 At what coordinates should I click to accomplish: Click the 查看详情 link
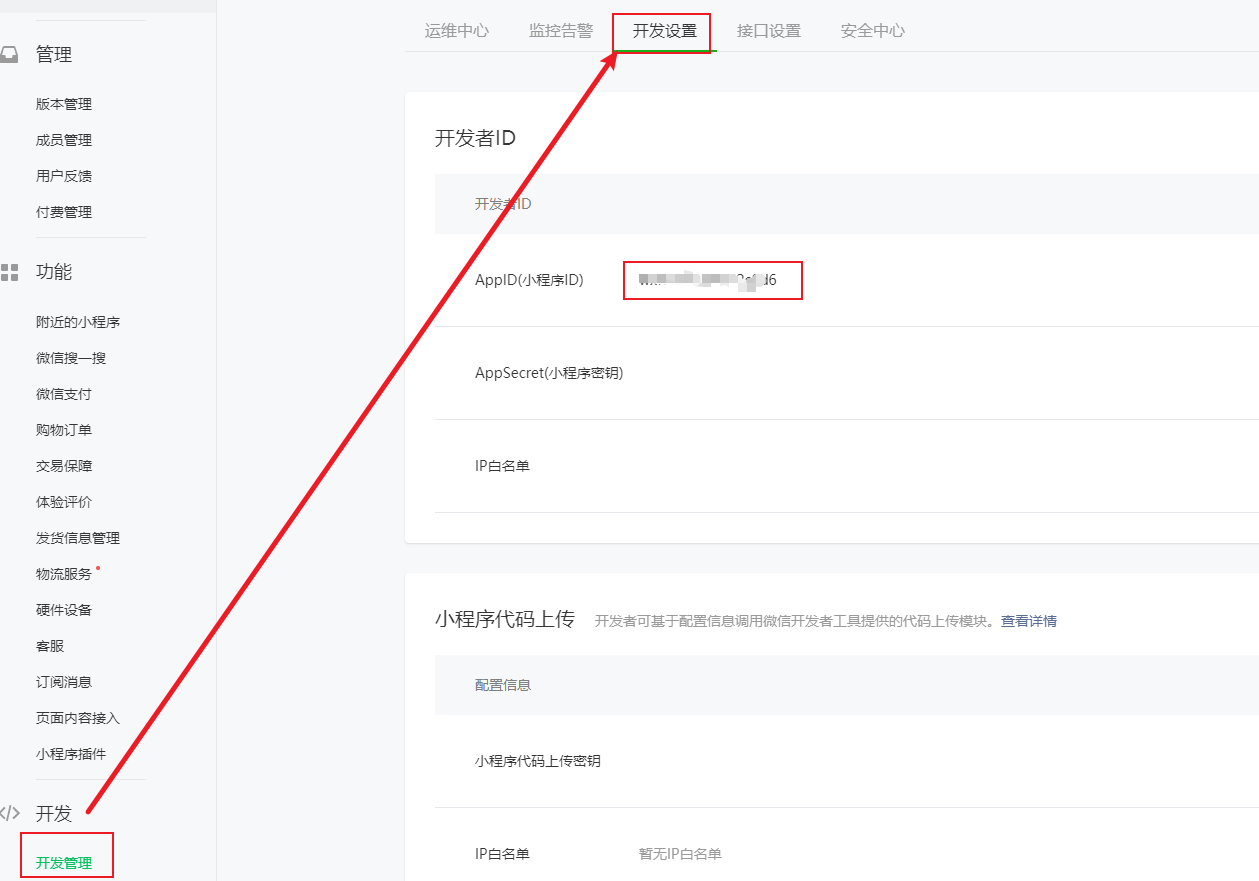[1029, 621]
